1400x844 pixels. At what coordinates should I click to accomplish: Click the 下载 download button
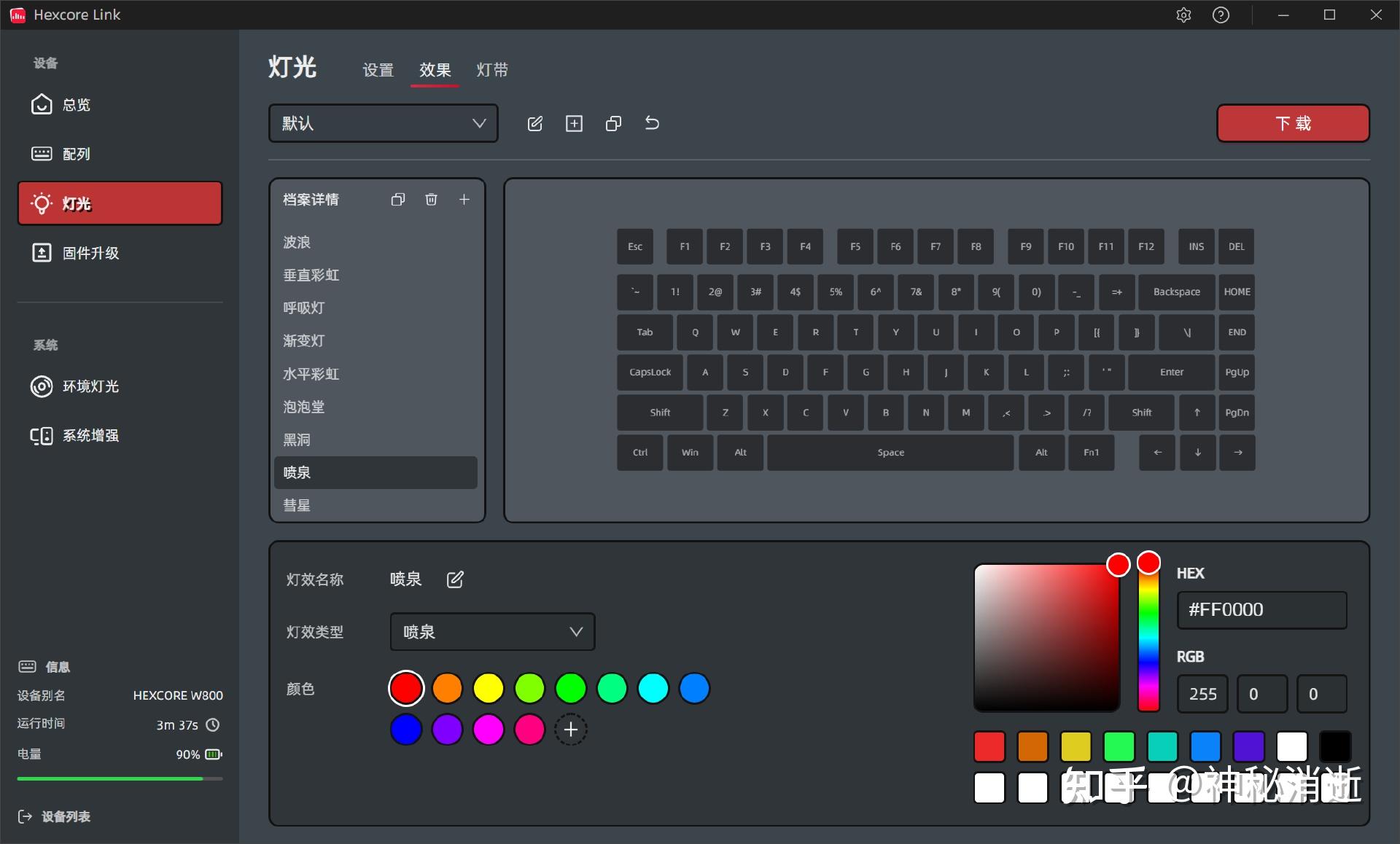1292,123
